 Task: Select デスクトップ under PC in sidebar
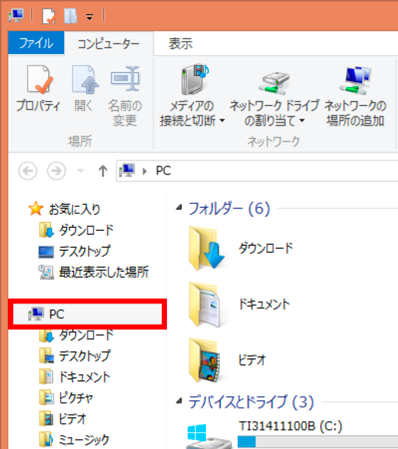pyautogui.click(x=74, y=356)
